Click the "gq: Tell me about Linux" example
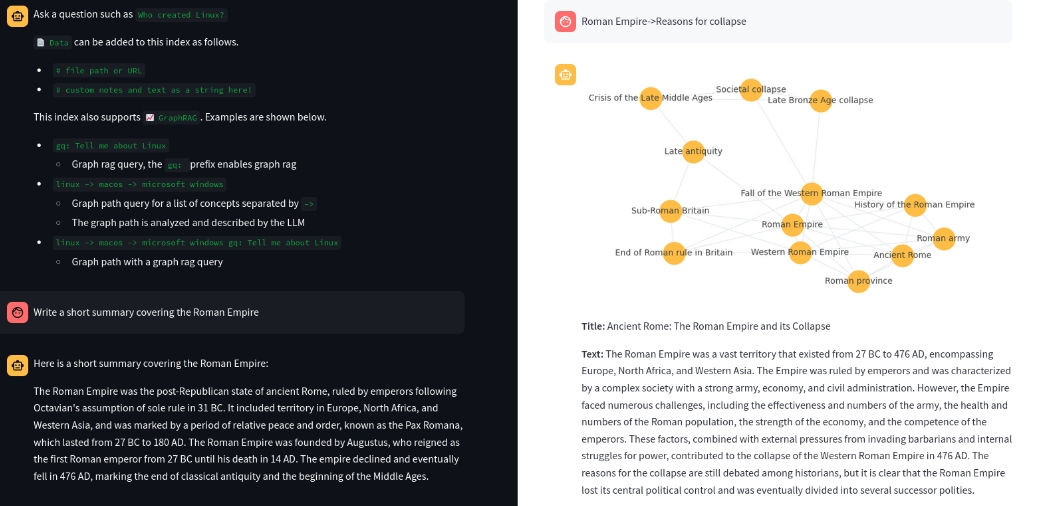This screenshot has height=506, width=1041. pyautogui.click(x=110, y=145)
